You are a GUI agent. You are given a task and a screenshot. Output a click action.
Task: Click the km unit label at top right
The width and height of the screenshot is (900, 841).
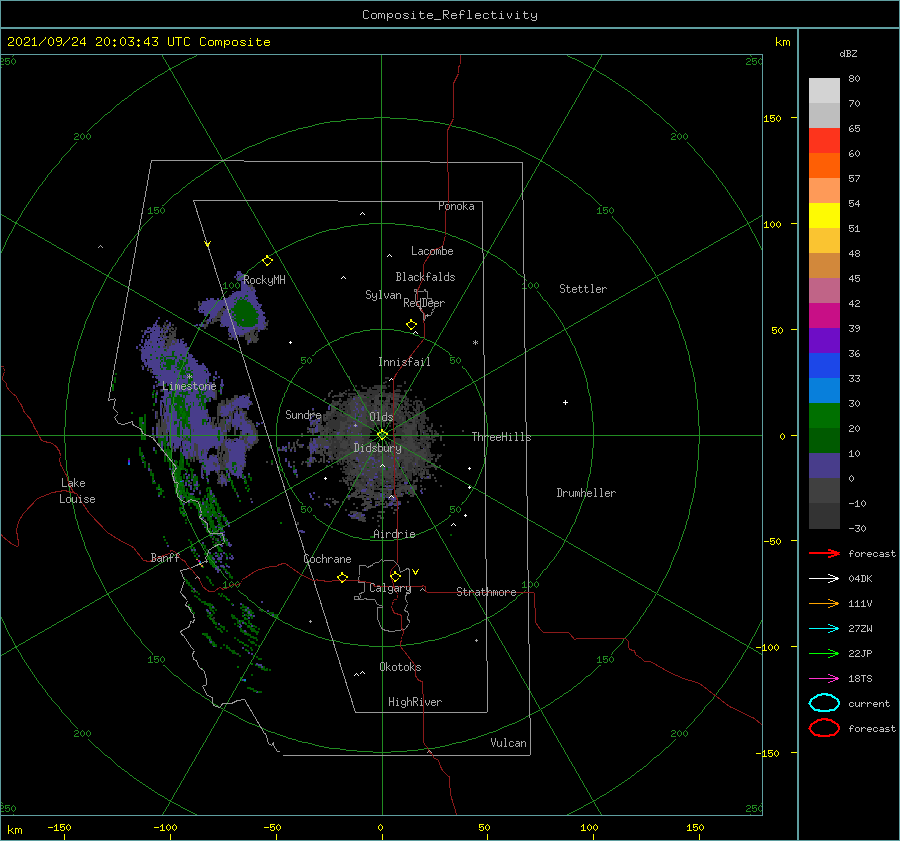pyautogui.click(x=782, y=42)
